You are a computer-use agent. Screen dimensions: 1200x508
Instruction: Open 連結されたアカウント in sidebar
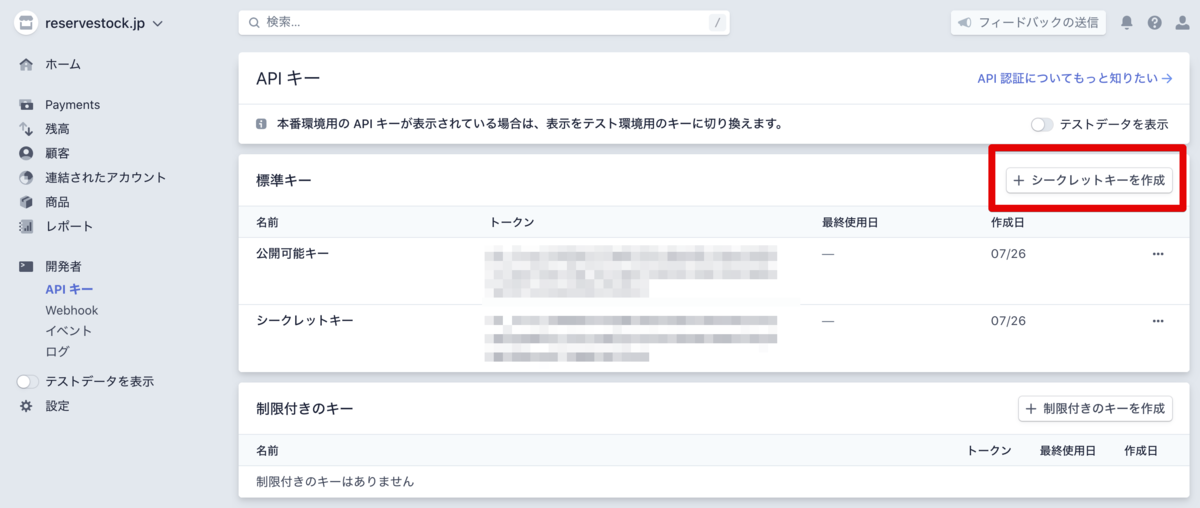106,178
